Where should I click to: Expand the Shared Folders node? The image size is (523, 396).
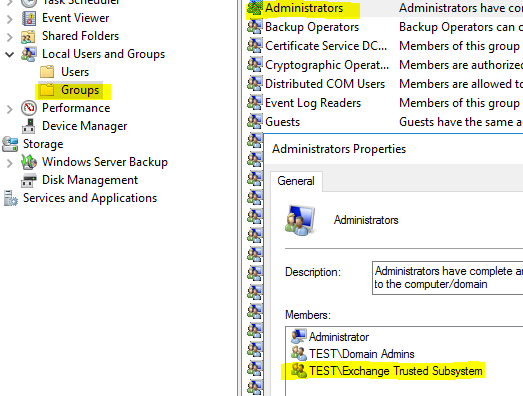coord(10,37)
